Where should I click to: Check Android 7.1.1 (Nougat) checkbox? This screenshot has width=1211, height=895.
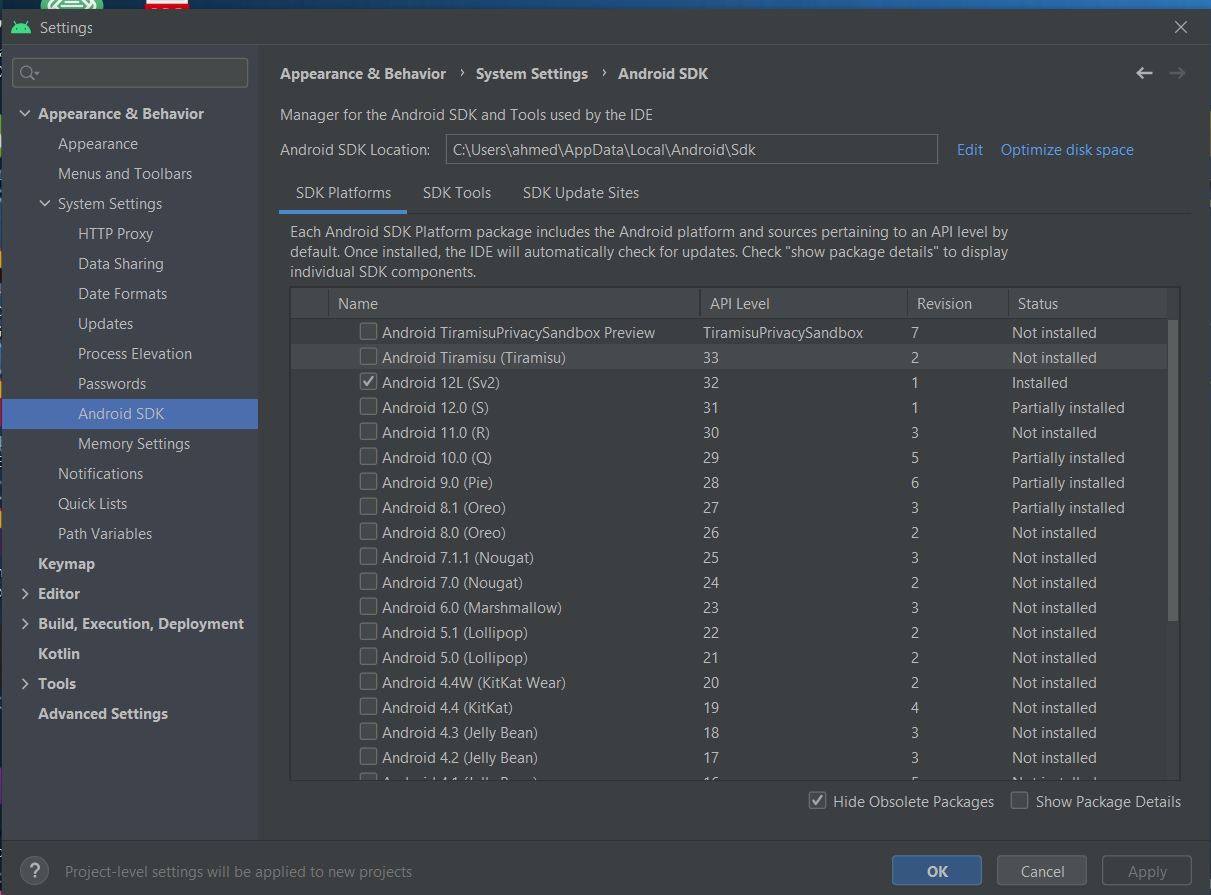point(369,556)
